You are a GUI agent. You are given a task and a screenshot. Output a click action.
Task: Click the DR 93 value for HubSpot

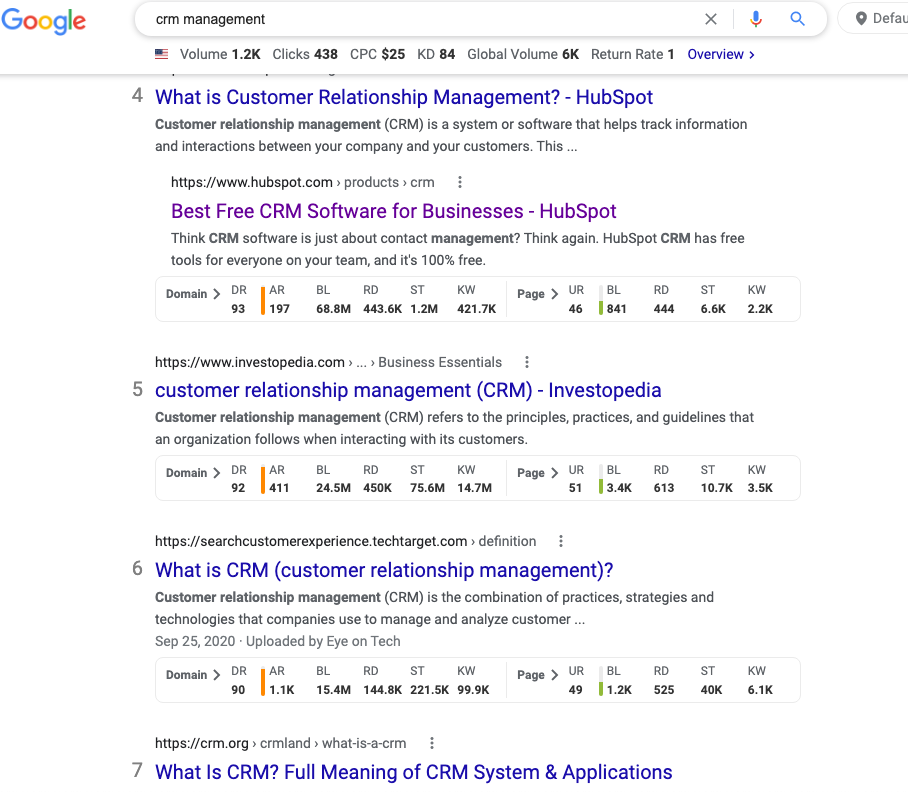(x=238, y=309)
